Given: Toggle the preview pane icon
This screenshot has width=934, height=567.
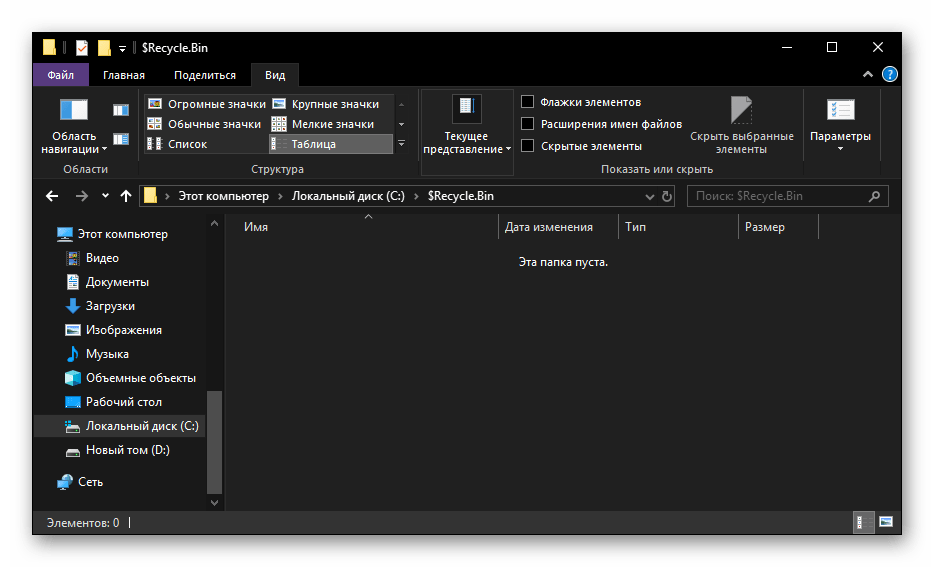Looking at the screenshot, I should [121, 110].
